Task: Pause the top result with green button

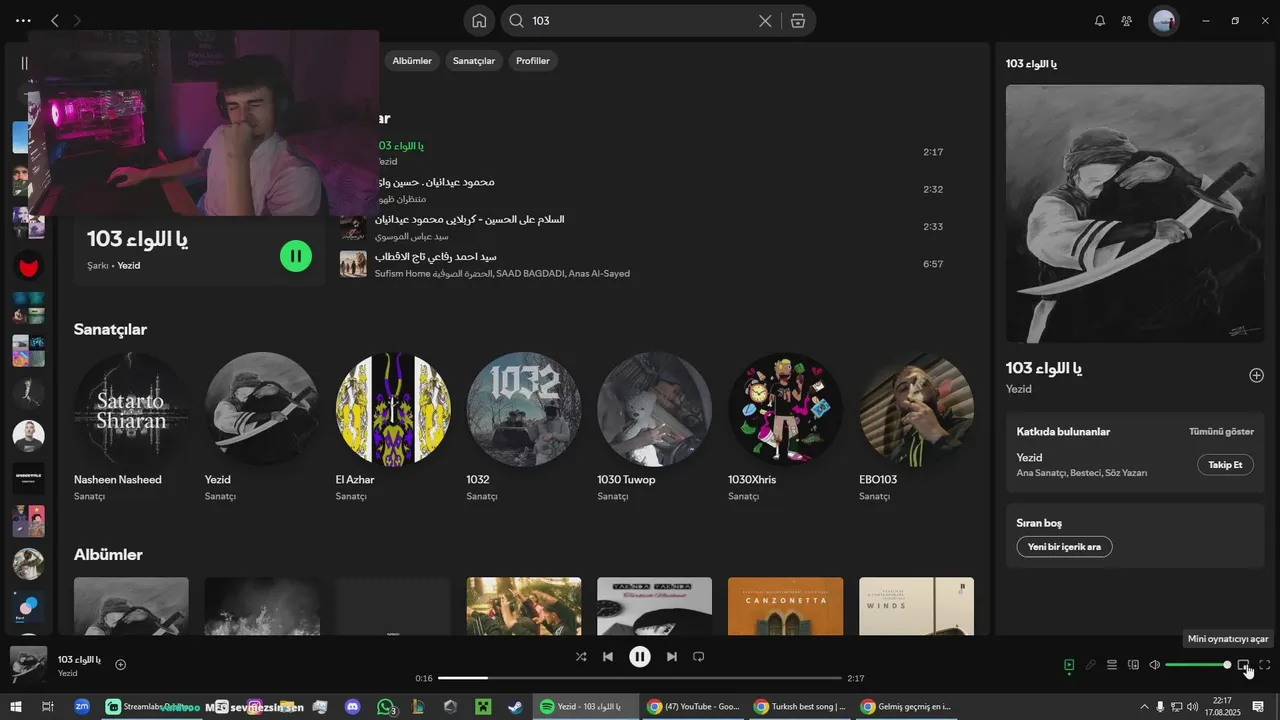Action: tap(296, 256)
